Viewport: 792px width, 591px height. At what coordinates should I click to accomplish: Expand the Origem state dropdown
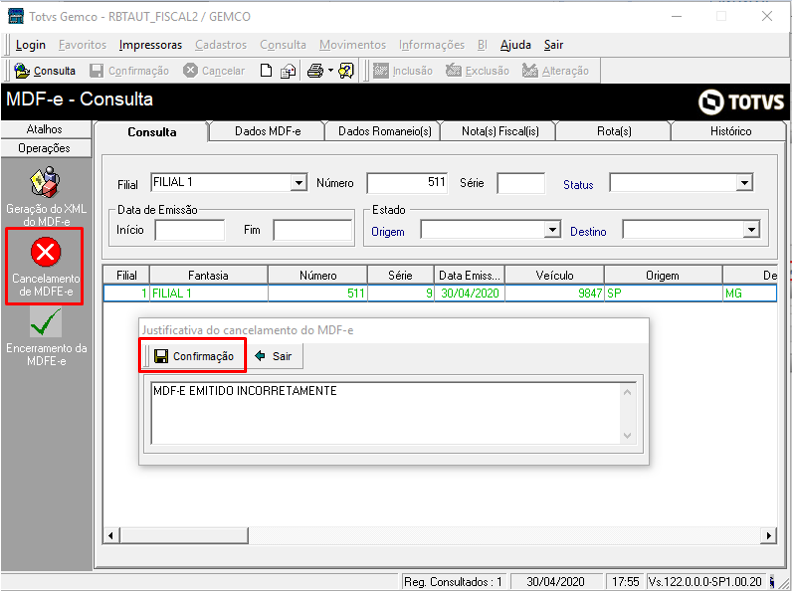point(552,230)
